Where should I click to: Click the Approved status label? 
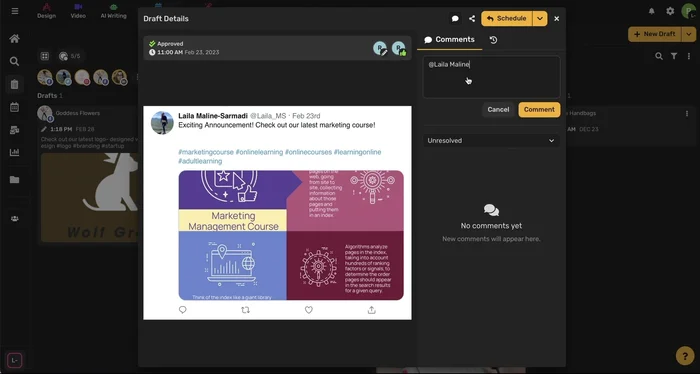pos(170,44)
